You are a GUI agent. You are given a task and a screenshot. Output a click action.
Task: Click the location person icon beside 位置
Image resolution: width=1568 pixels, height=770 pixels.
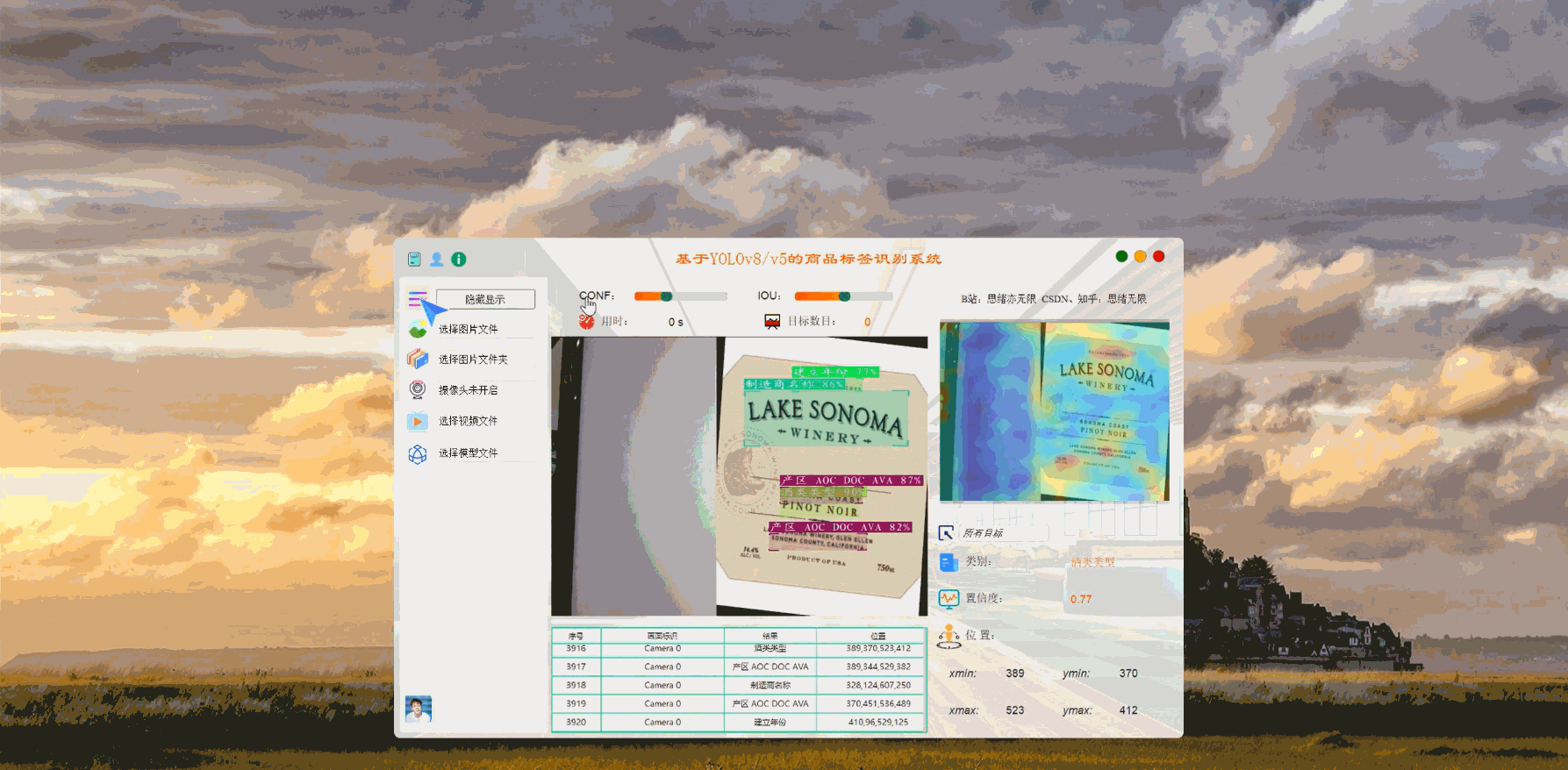[949, 636]
